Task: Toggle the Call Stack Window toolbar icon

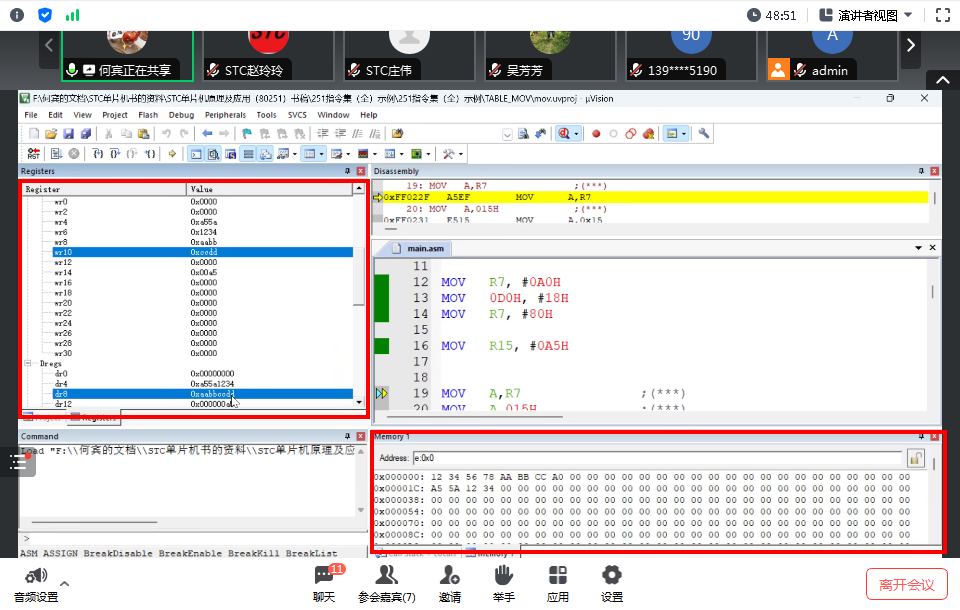Action: point(266,154)
